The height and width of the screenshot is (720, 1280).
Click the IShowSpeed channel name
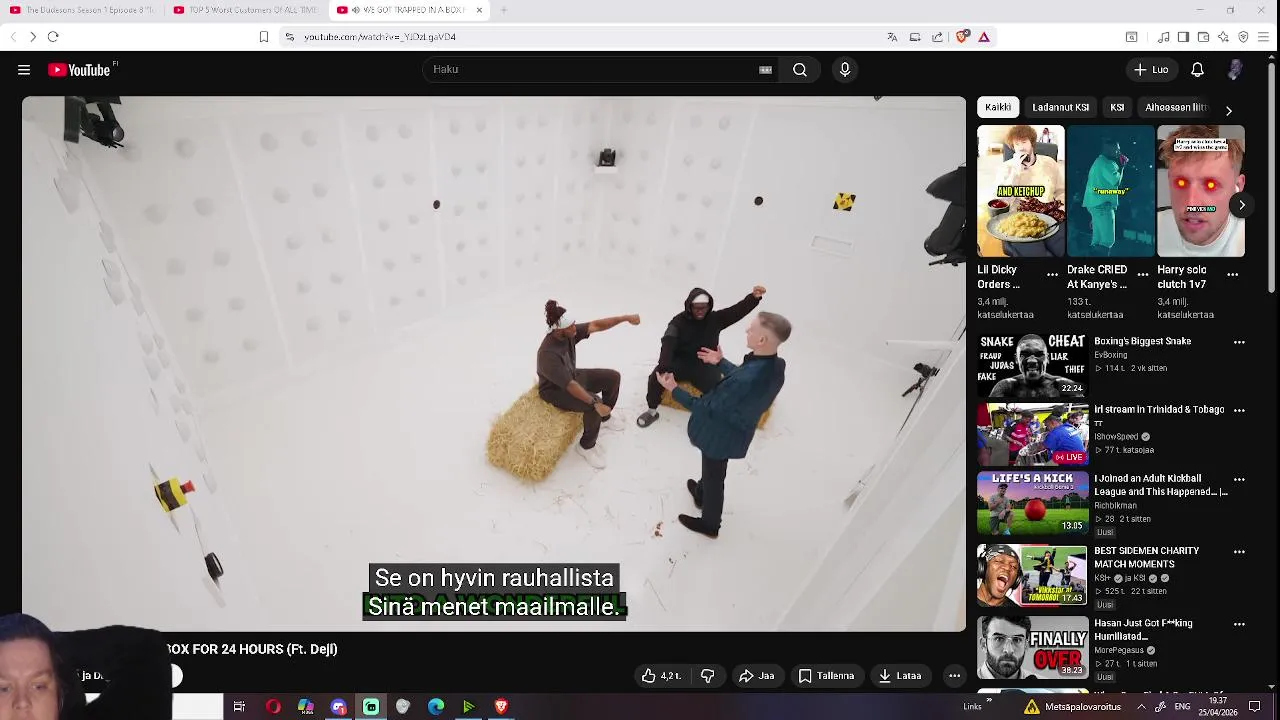(x=1116, y=436)
